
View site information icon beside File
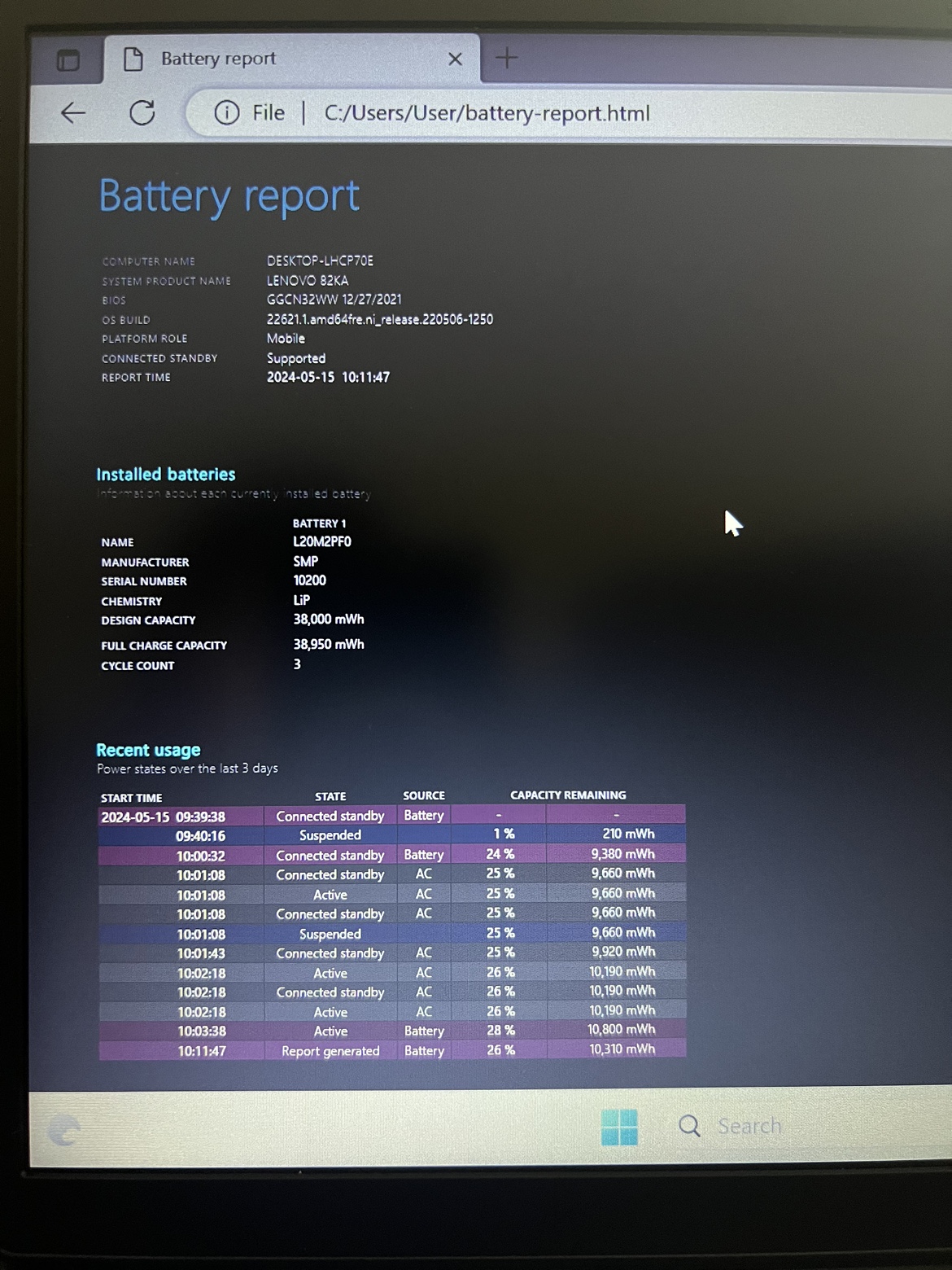227,112
